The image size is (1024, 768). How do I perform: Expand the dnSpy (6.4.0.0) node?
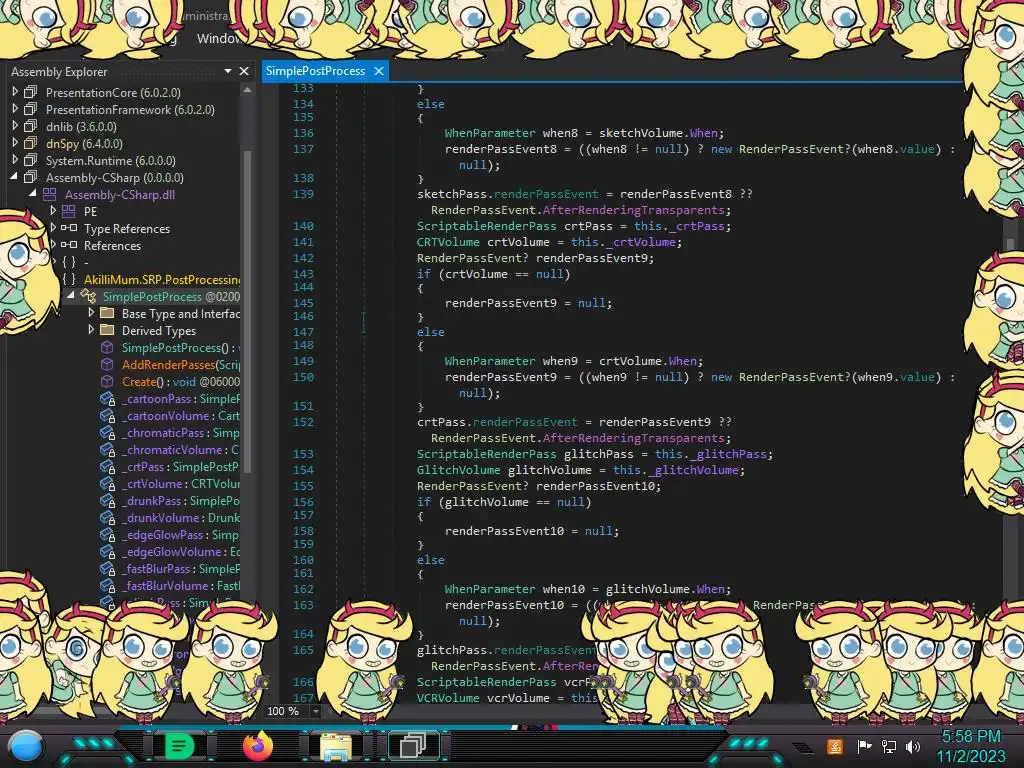[x=14, y=143]
